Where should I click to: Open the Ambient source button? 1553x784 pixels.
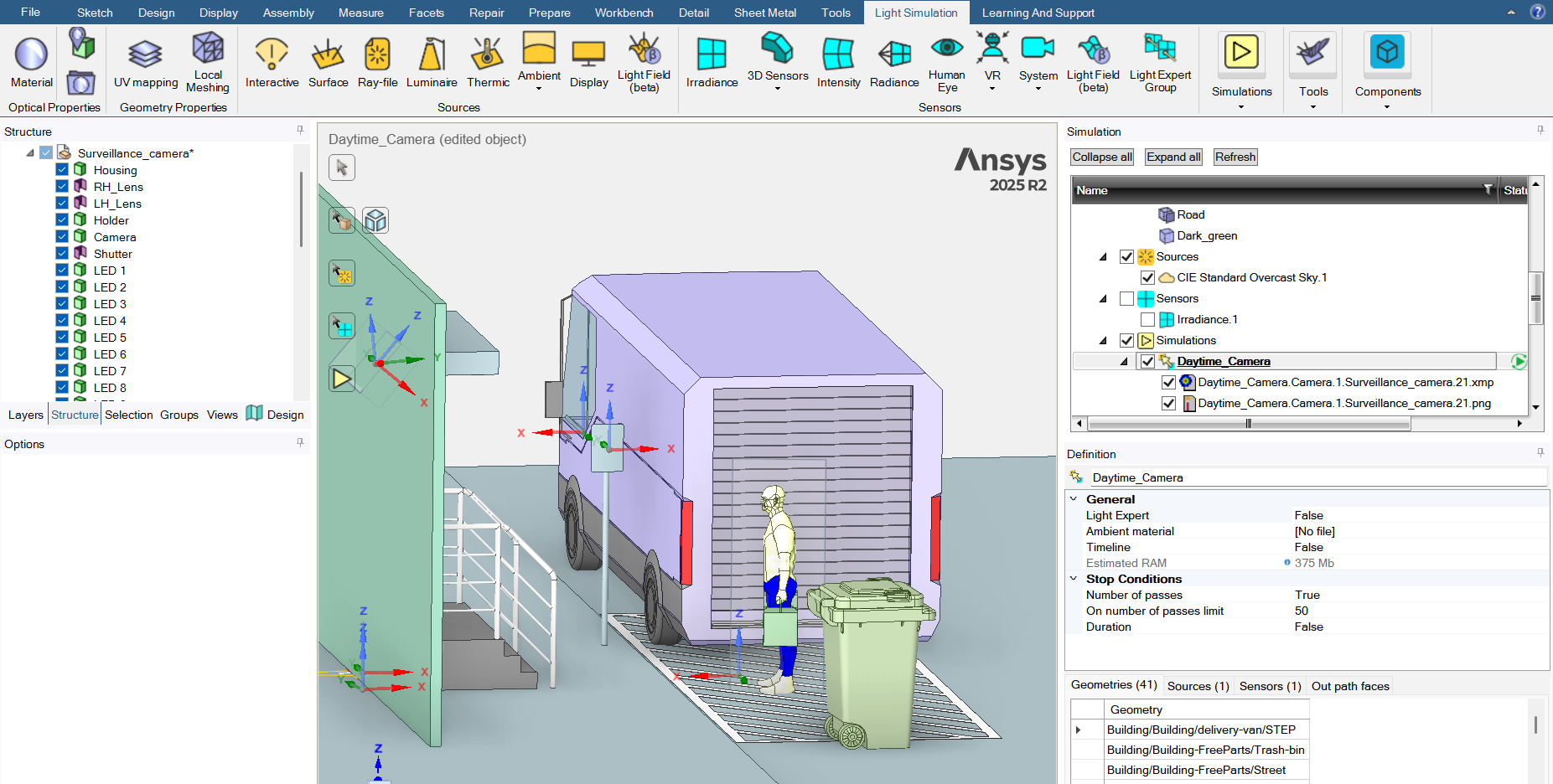click(539, 62)
